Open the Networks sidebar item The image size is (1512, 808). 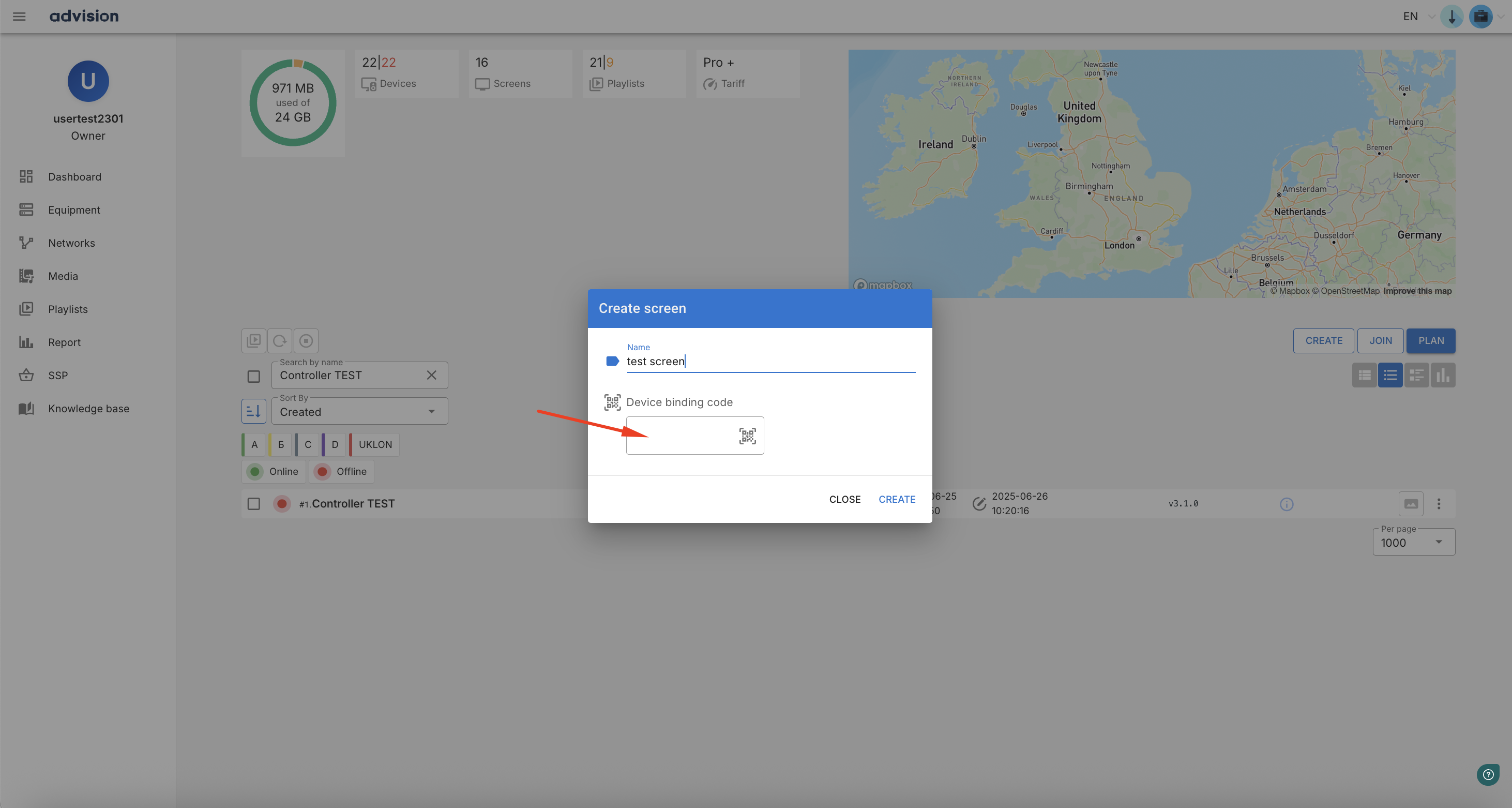[x=71, y=243]
